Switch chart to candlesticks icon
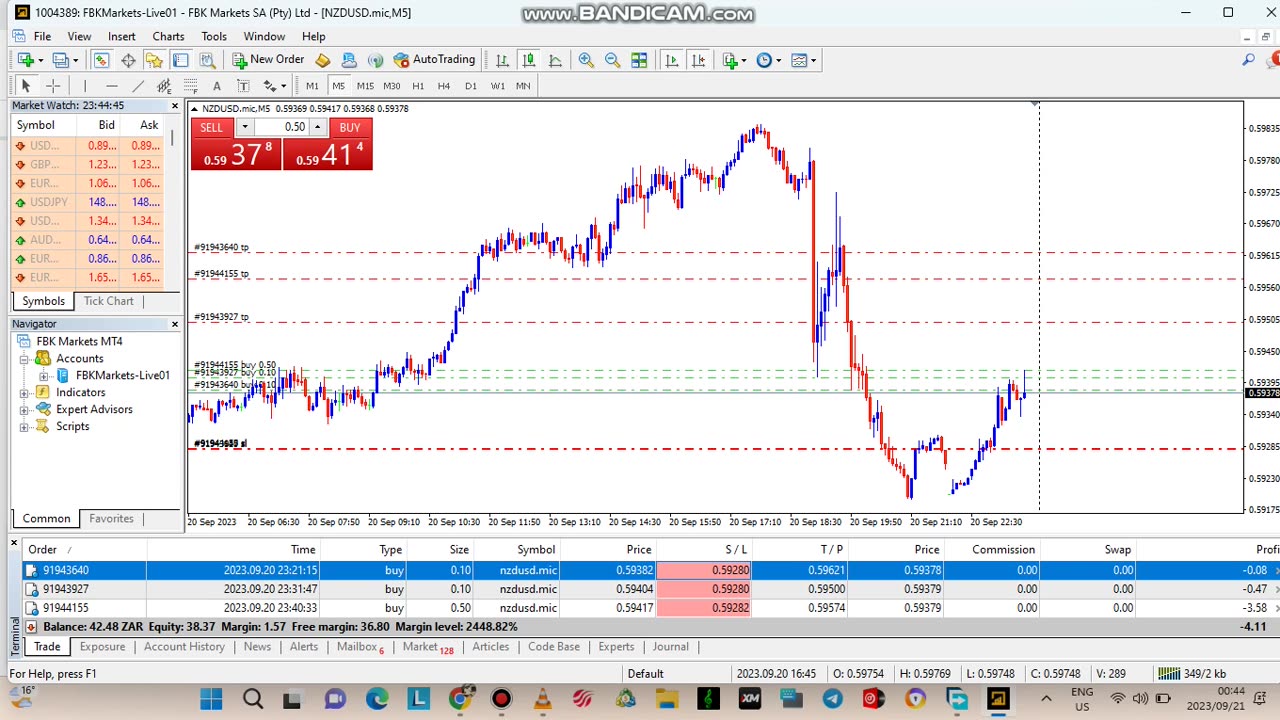This screenshot has width=1280, height=720. coord(529,60)
